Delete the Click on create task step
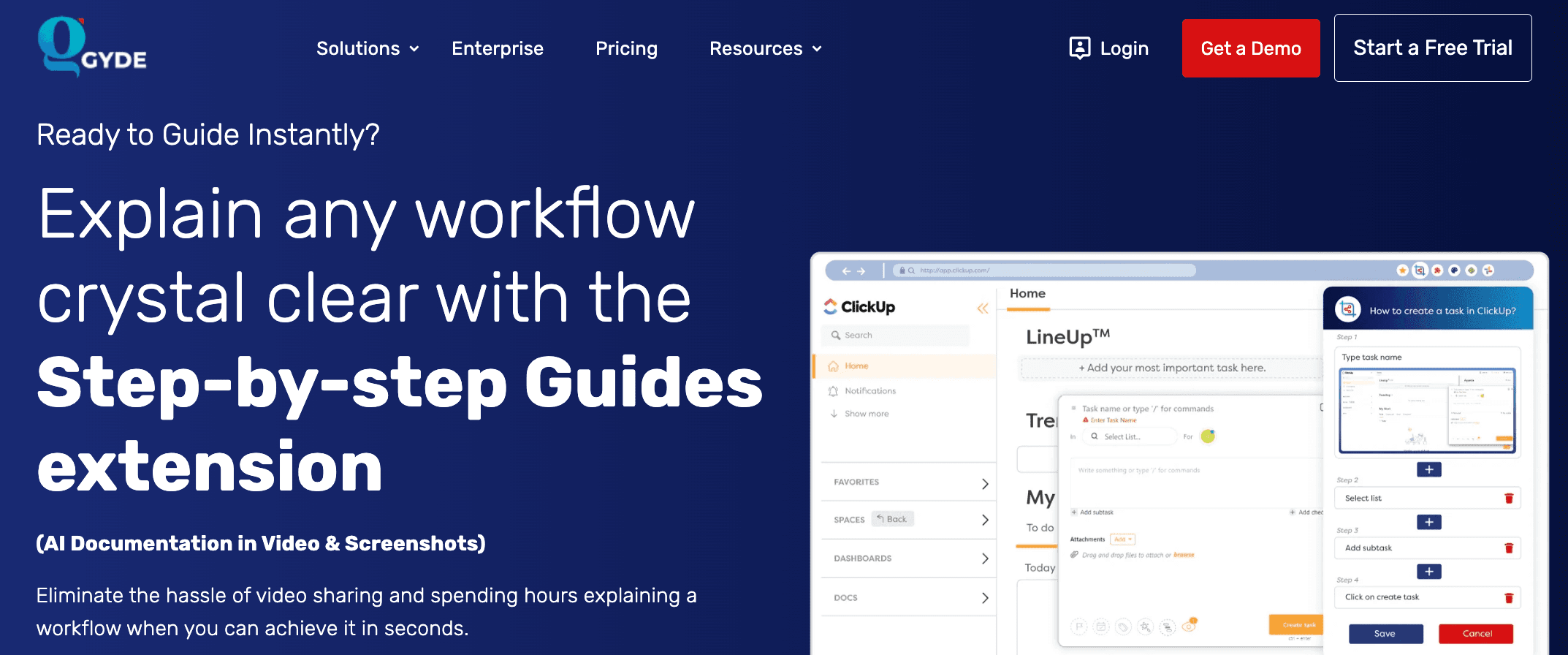 pyautogui.click(x=1509, y=598)
